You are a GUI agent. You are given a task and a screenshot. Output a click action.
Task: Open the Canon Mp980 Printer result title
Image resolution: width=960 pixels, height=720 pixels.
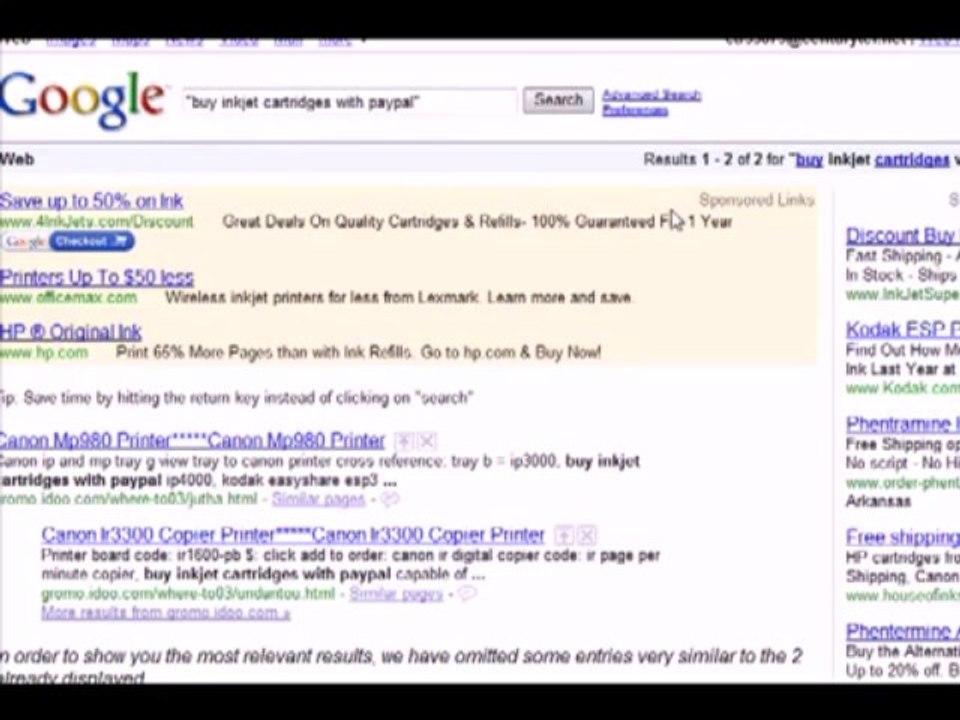(x=192, y=440)
